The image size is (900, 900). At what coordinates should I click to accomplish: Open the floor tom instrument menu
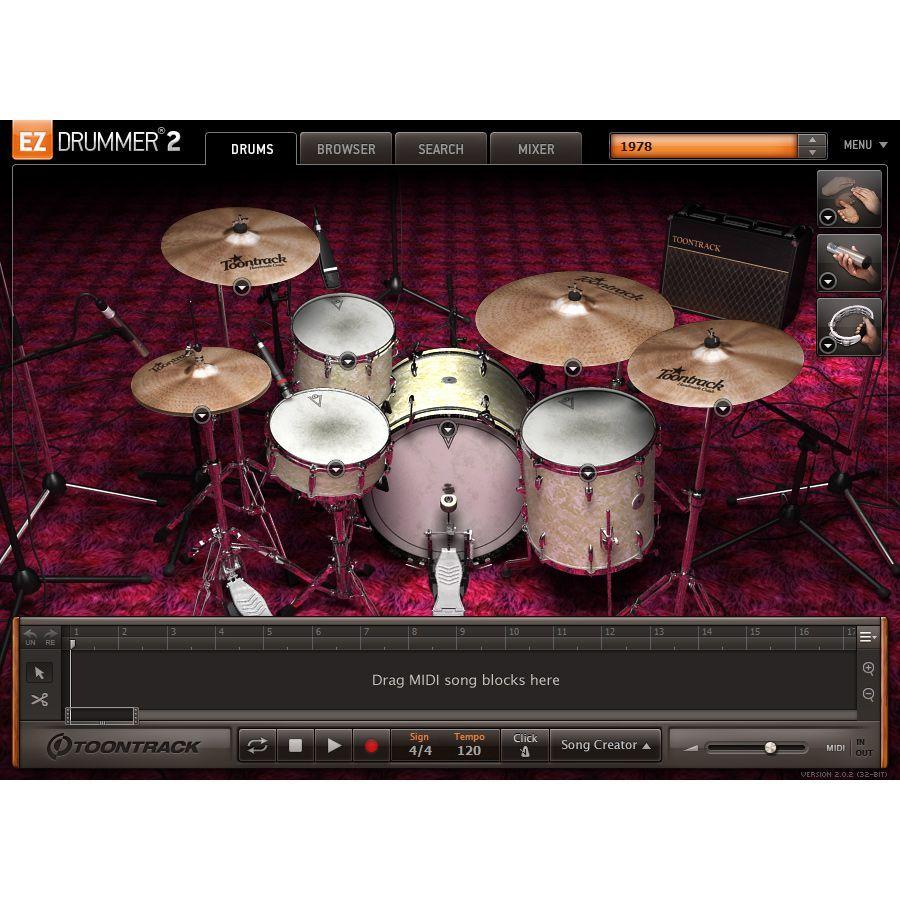click(x=587, y=472)
